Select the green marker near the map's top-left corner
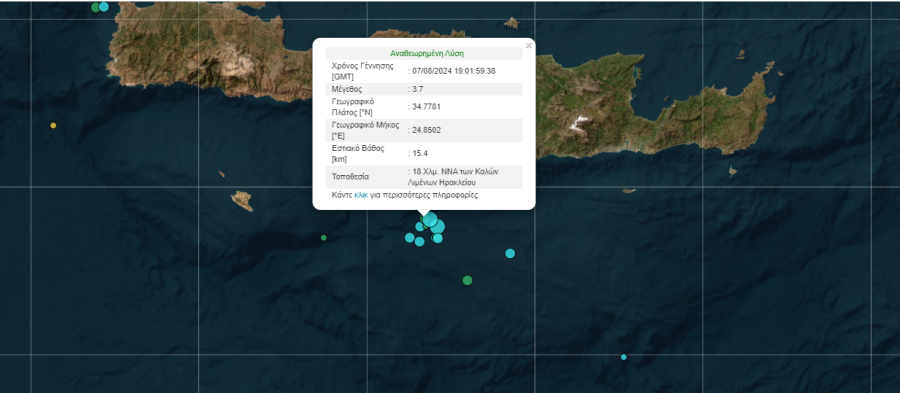This screenshot has height=393, width=900. point(95,7)
